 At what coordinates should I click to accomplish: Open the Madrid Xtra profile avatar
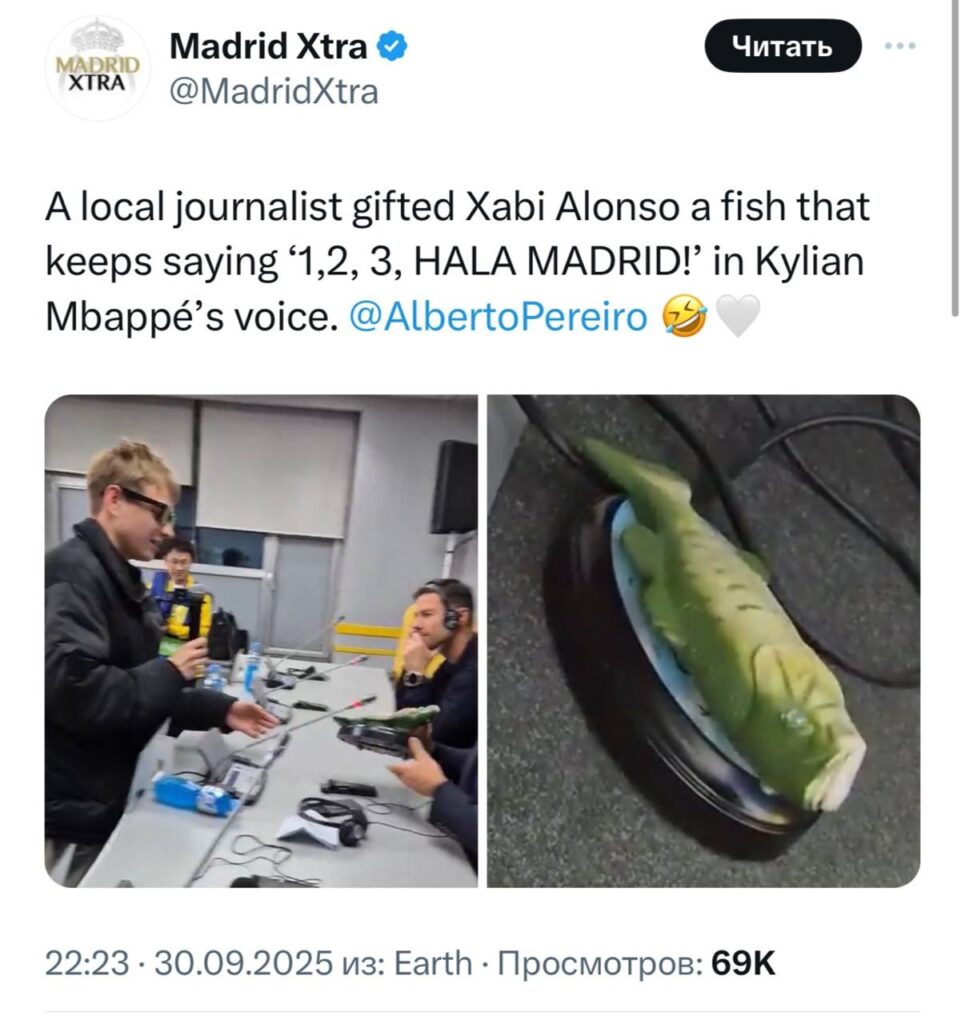click(x=97, y=69)
